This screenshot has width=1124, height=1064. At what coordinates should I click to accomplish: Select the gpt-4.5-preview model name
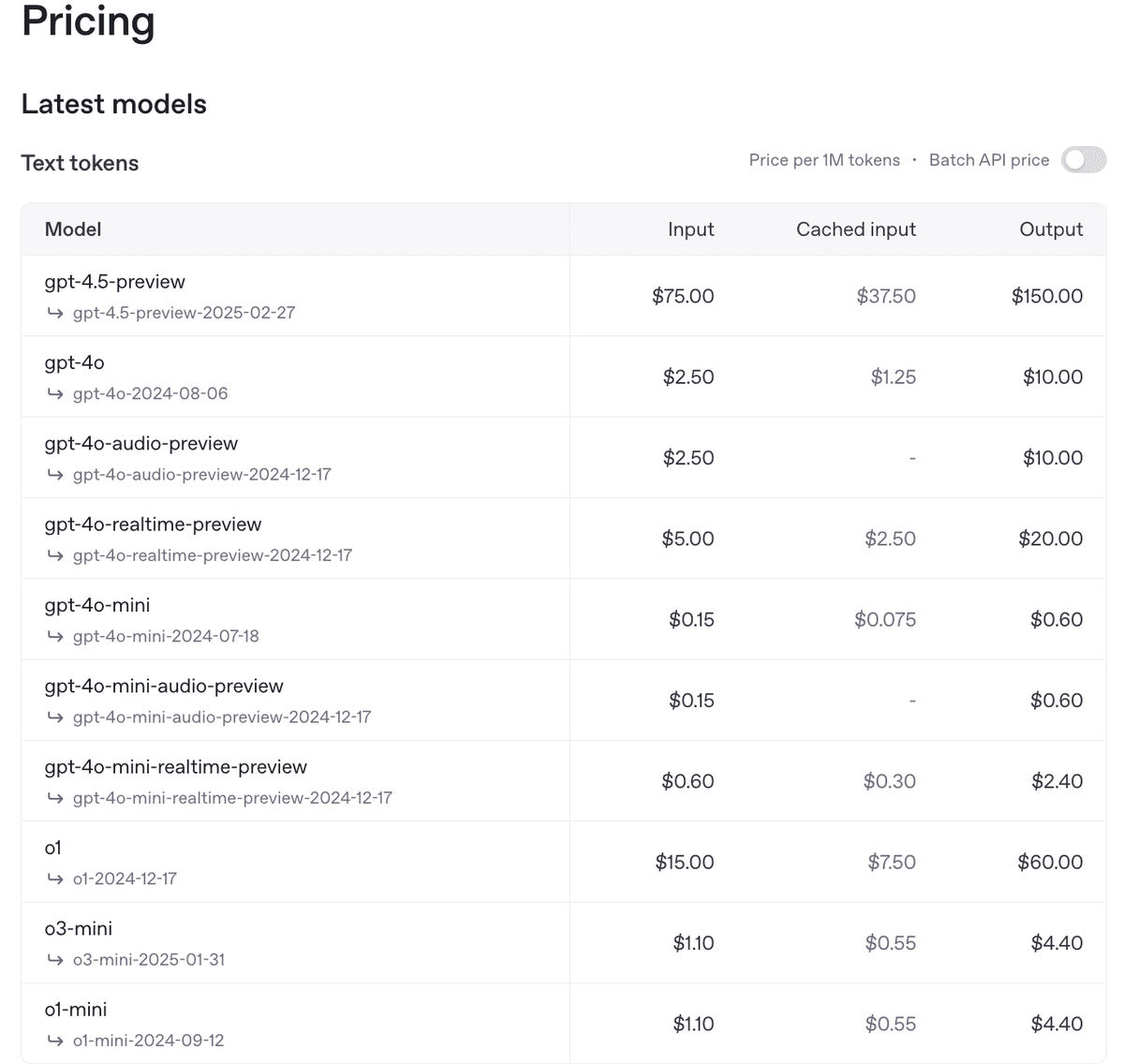tap(114, 282)
